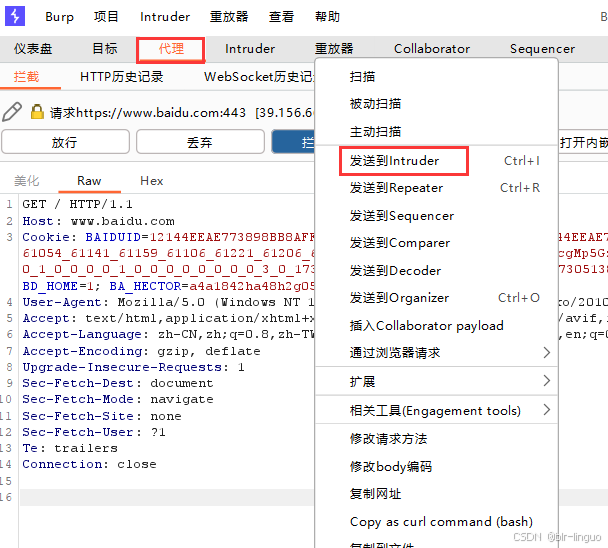Choose 发送到Sequencer in context menu
Viewport: 608px width, 548px height.
[x=436, y=215]
